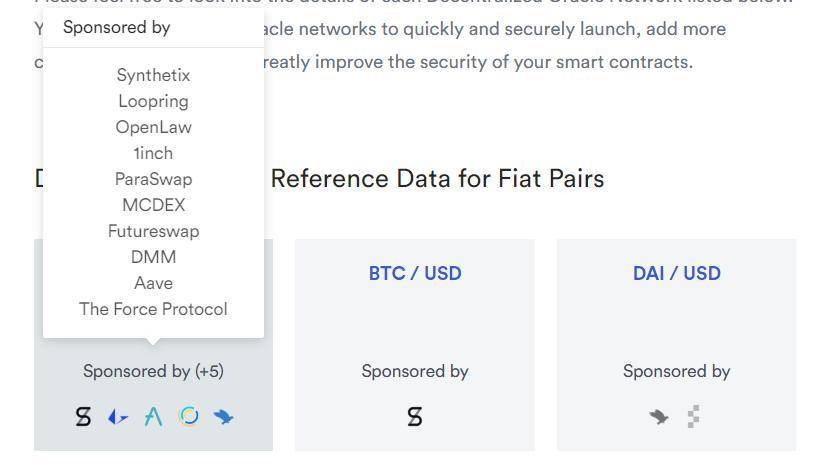The width and height of the screenshot is (834, 470).
Task: Choose OpenLaw from the sponsor popup
Action: point(153,127)
